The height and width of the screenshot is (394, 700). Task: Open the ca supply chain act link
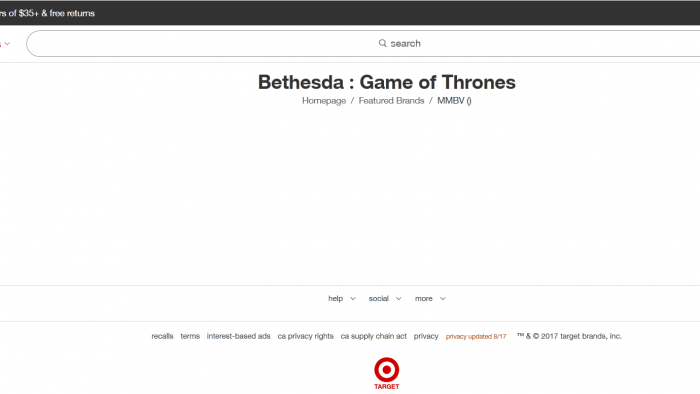pos(374,336)
